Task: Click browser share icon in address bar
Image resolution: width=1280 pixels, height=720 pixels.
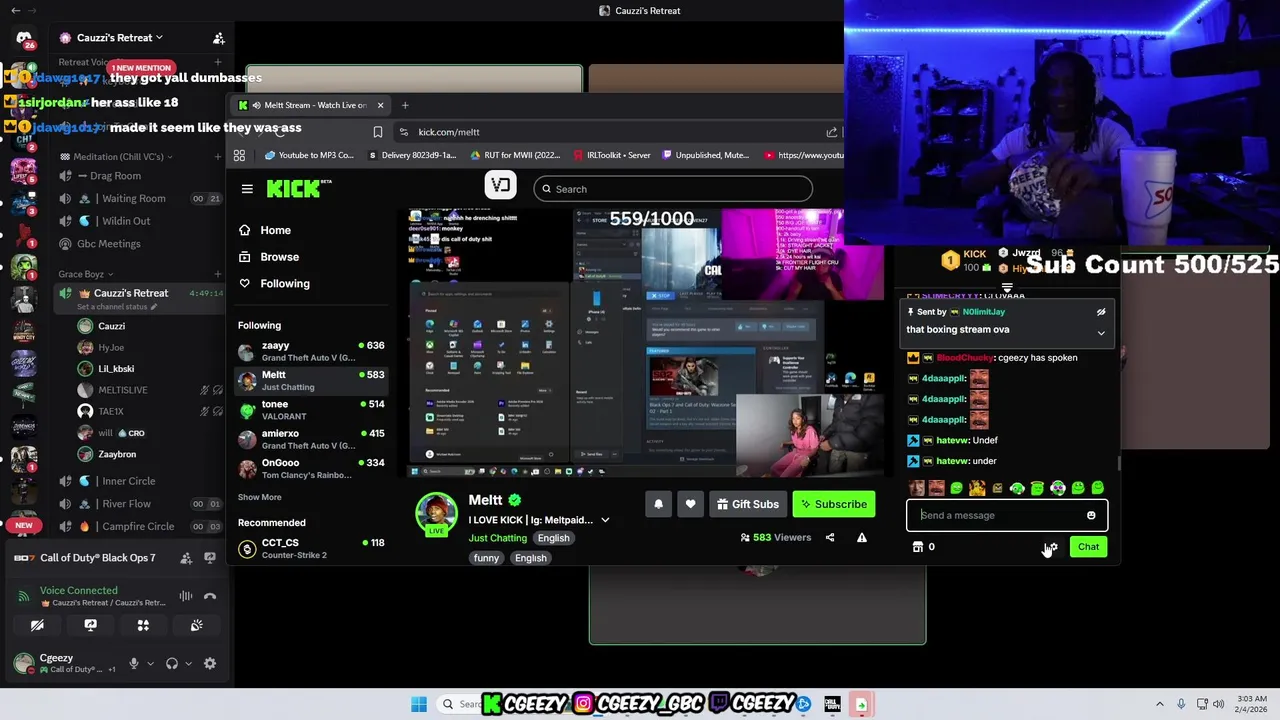Action: (x=831, y=132)
